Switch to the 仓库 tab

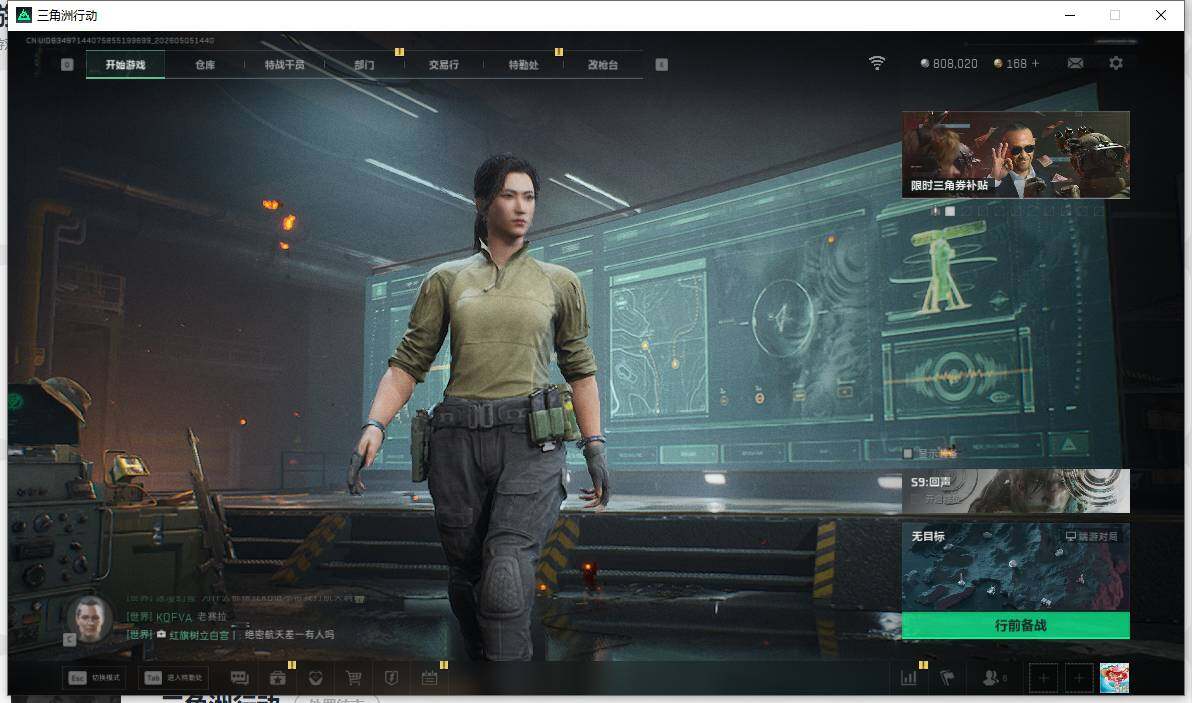pyautogui.click(x=205, y=65)
